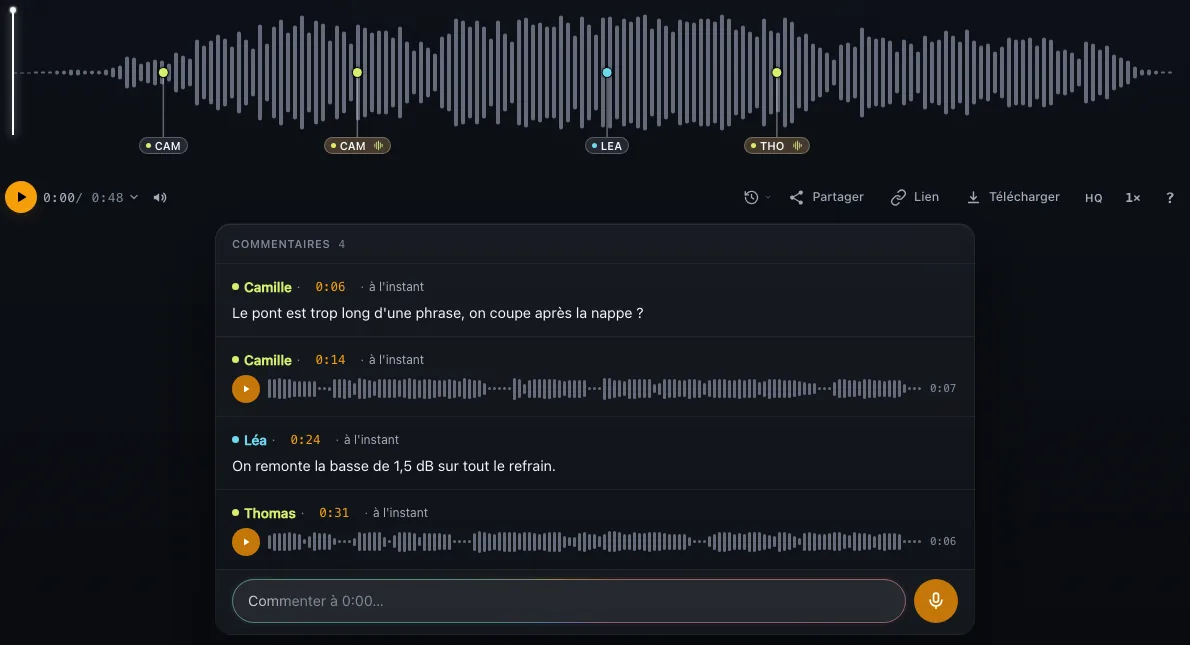The height and width of the screenshot is (645, 1190).
Task: Click the Léa author name
Action: point(255,440)
